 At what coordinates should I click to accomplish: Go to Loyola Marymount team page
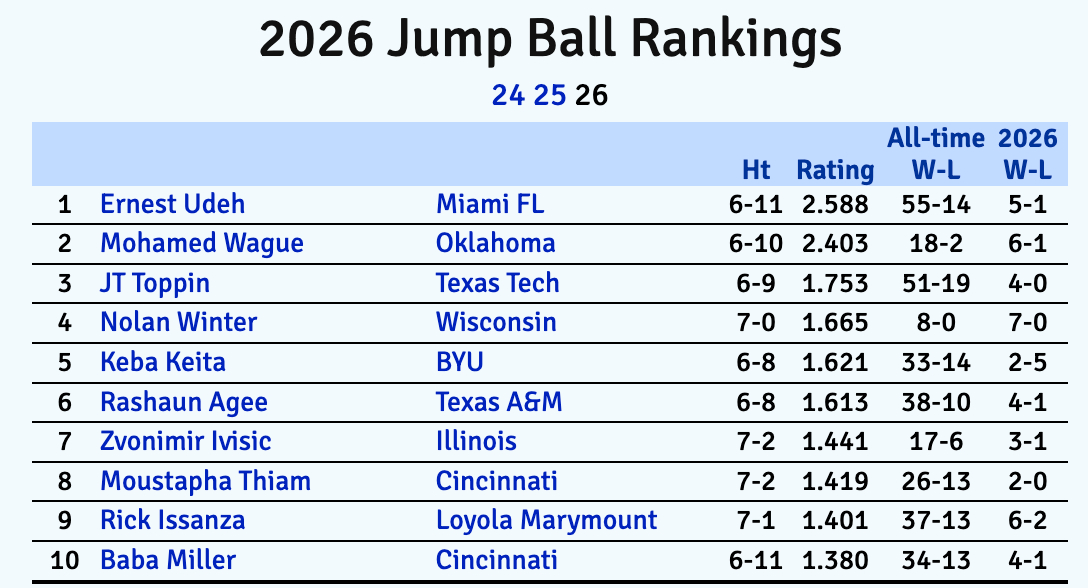pos(547,520)
